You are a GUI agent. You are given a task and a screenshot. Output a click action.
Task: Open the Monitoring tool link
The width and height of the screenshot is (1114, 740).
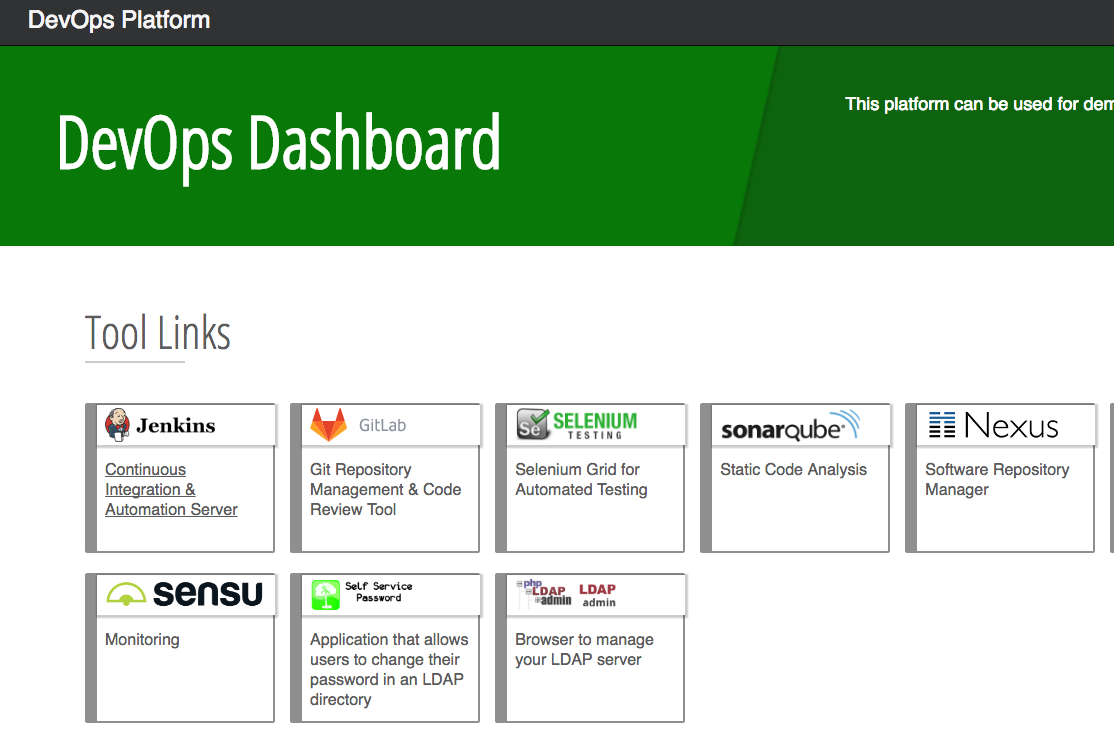coord(142,639)
